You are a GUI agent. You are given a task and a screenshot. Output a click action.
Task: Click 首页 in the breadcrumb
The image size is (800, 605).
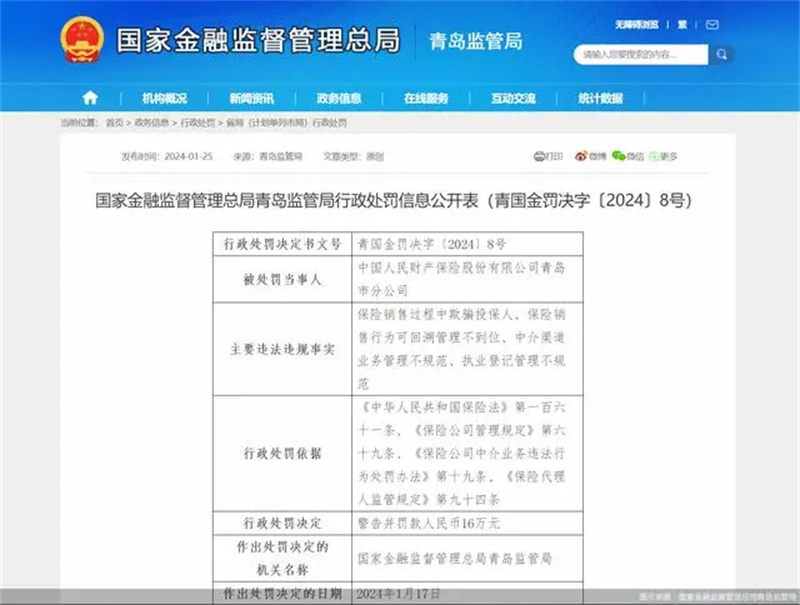coord(114,122)
